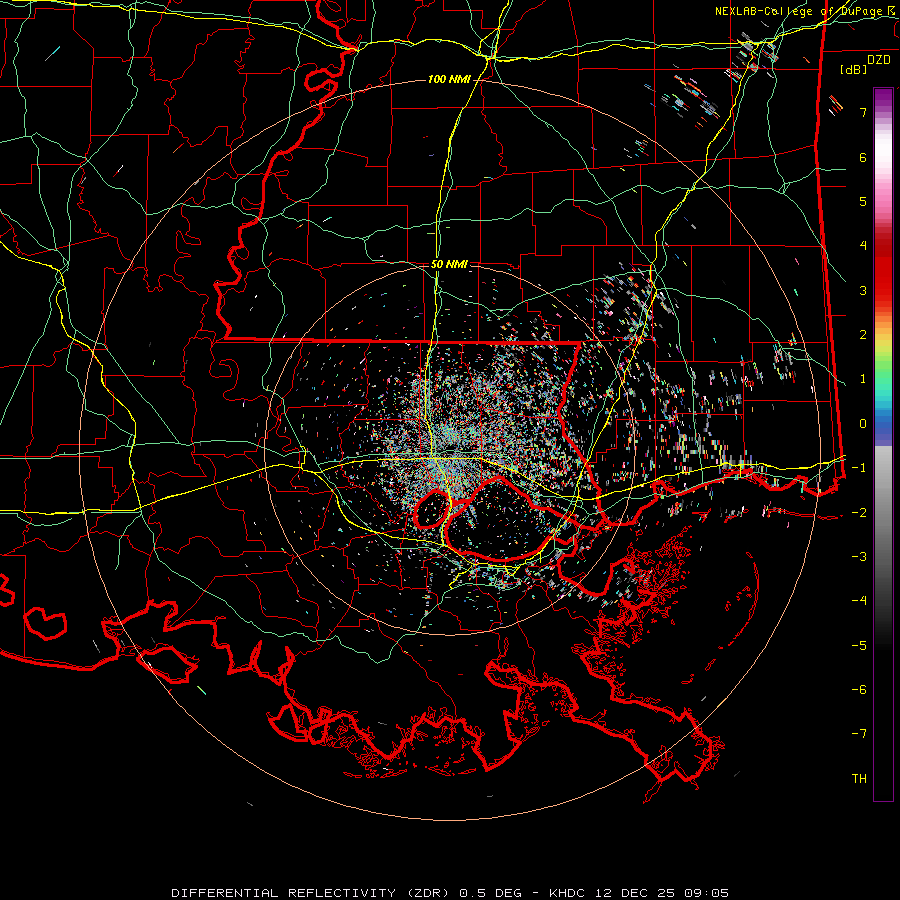
Task: Click the 3 value on the color scale
Action: 863,290
